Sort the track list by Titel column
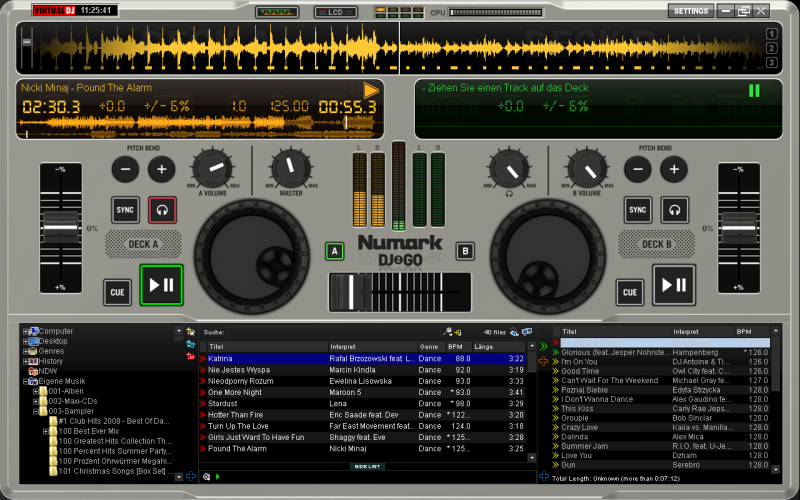 click(267, 346)
